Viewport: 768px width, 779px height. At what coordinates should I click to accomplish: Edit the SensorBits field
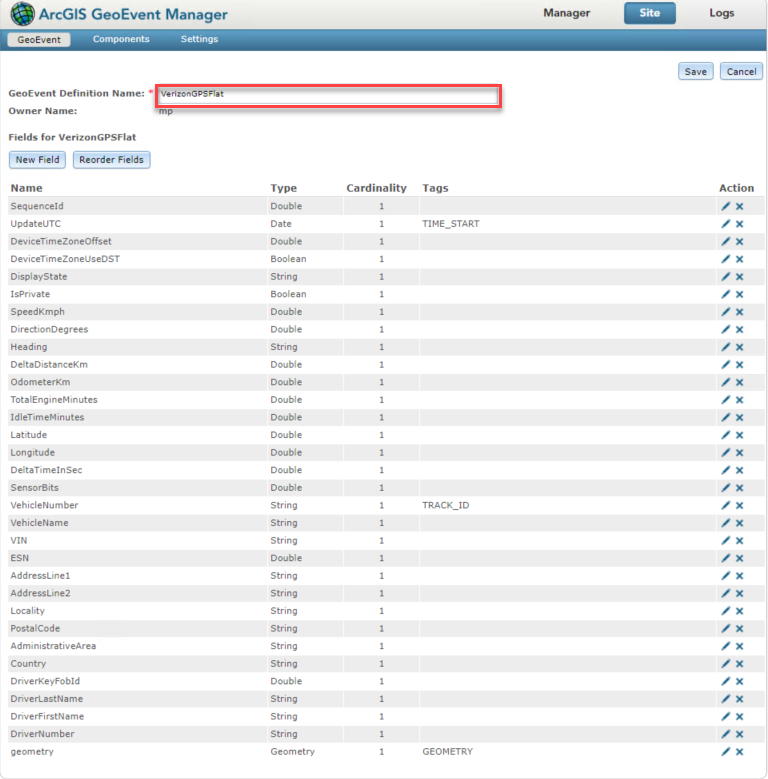click(726, 487)
